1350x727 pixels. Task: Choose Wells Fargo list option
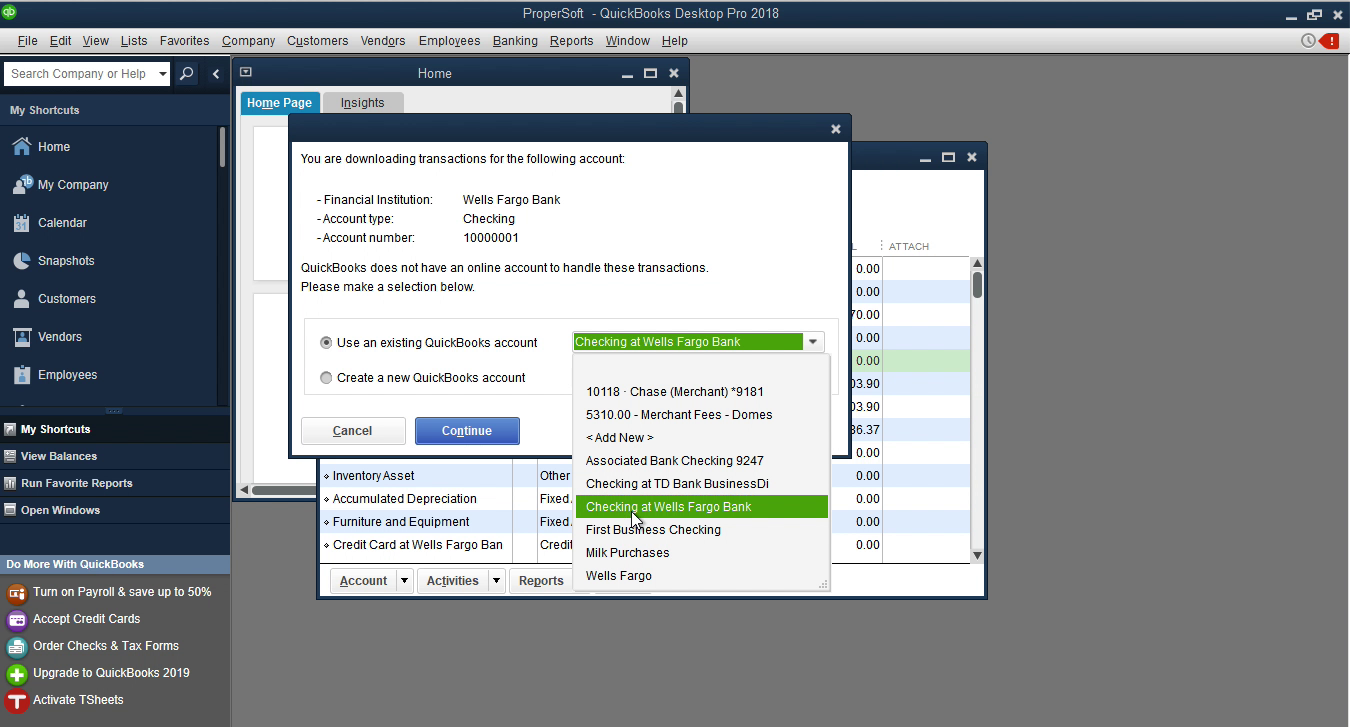(x=702, y=576)
